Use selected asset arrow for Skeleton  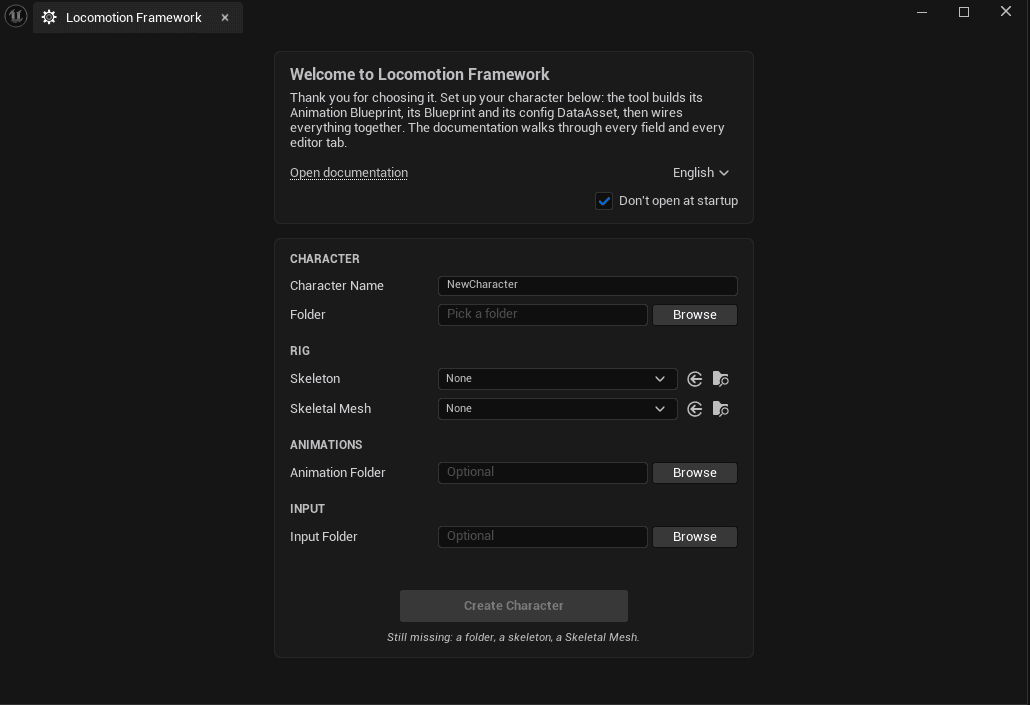click(694, 379)
